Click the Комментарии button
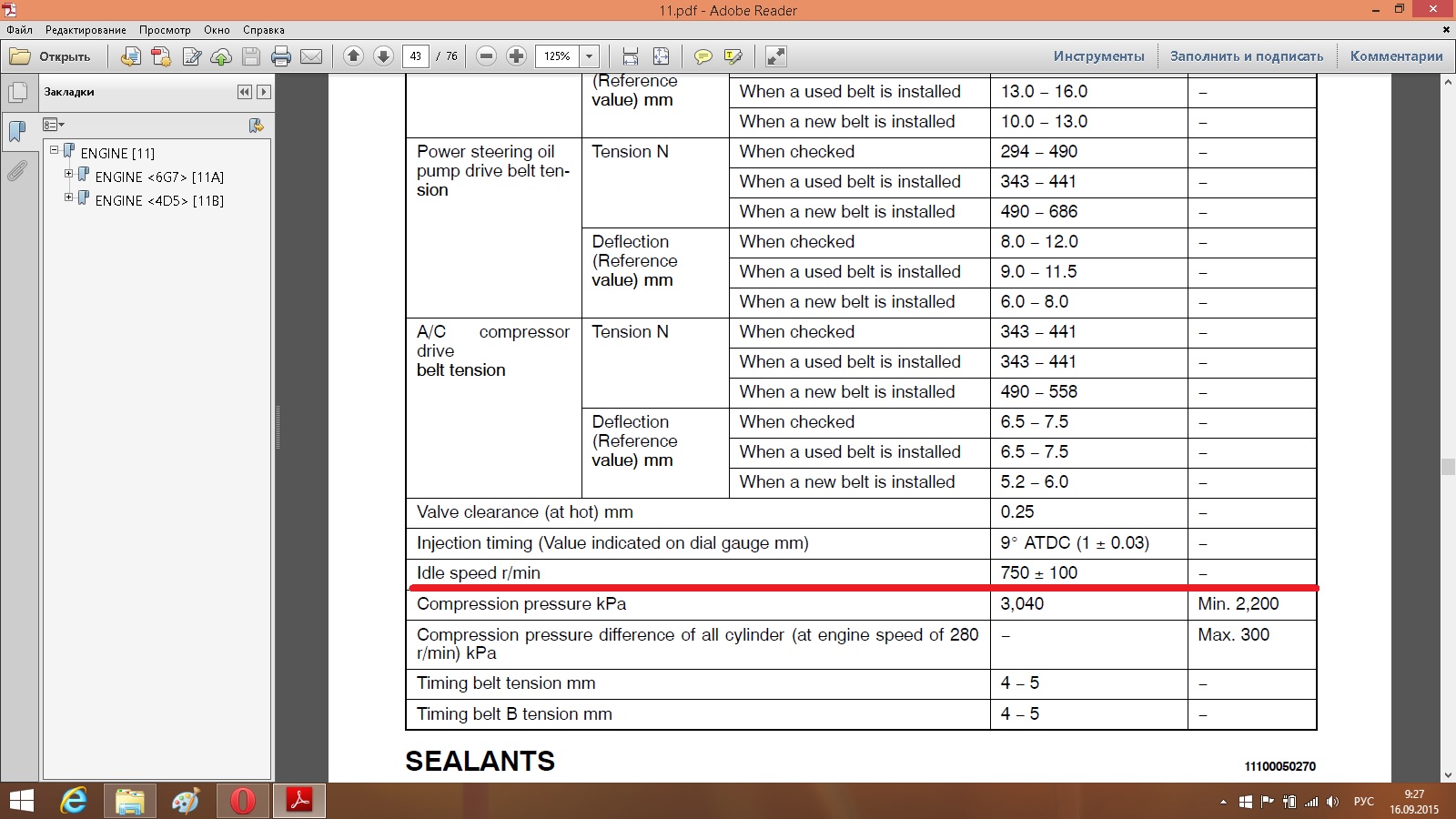Viewport: 1456px width, 819px height. pos(1396,56)
